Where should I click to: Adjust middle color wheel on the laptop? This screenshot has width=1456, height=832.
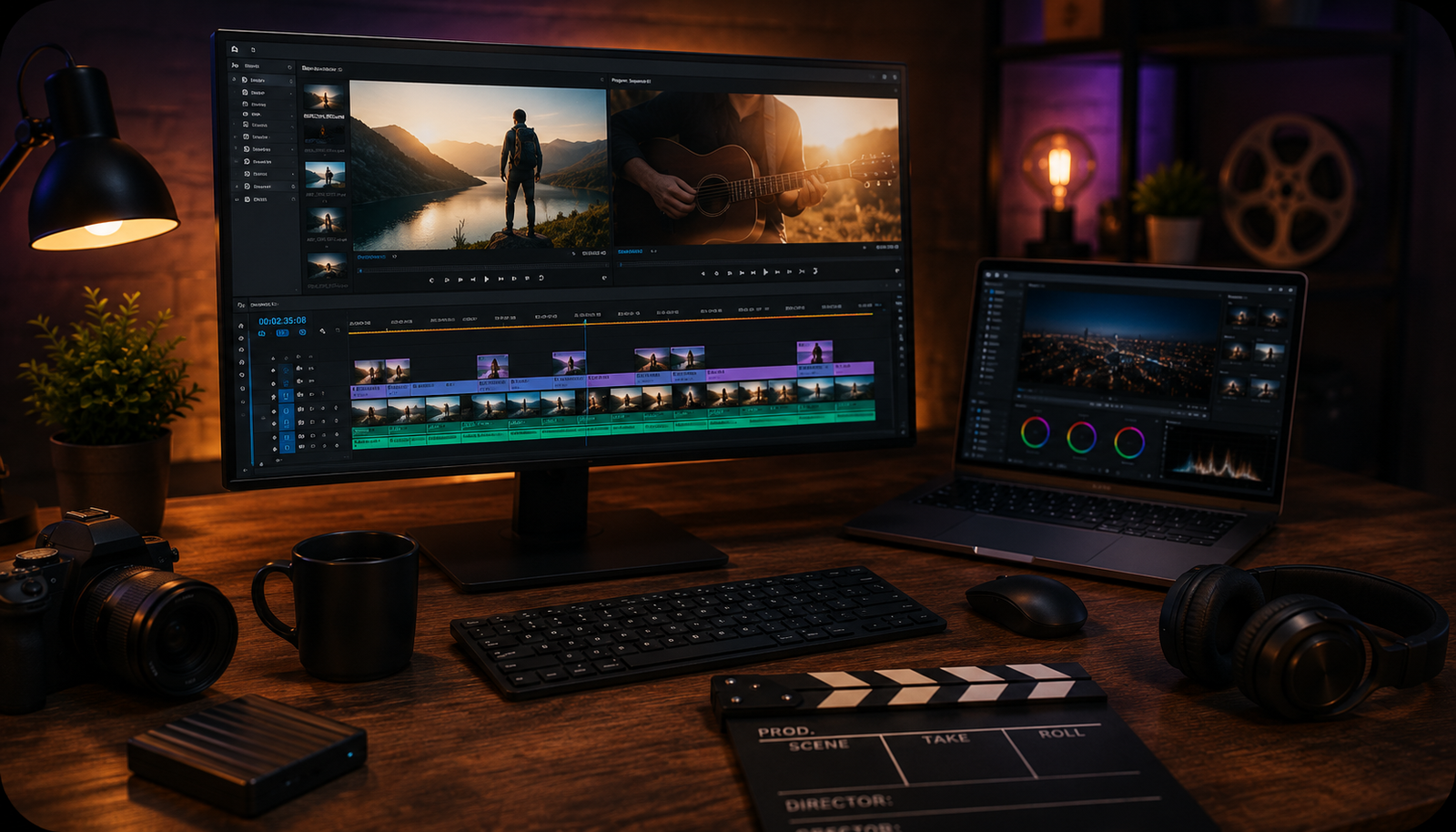(x=1081, y=437)
